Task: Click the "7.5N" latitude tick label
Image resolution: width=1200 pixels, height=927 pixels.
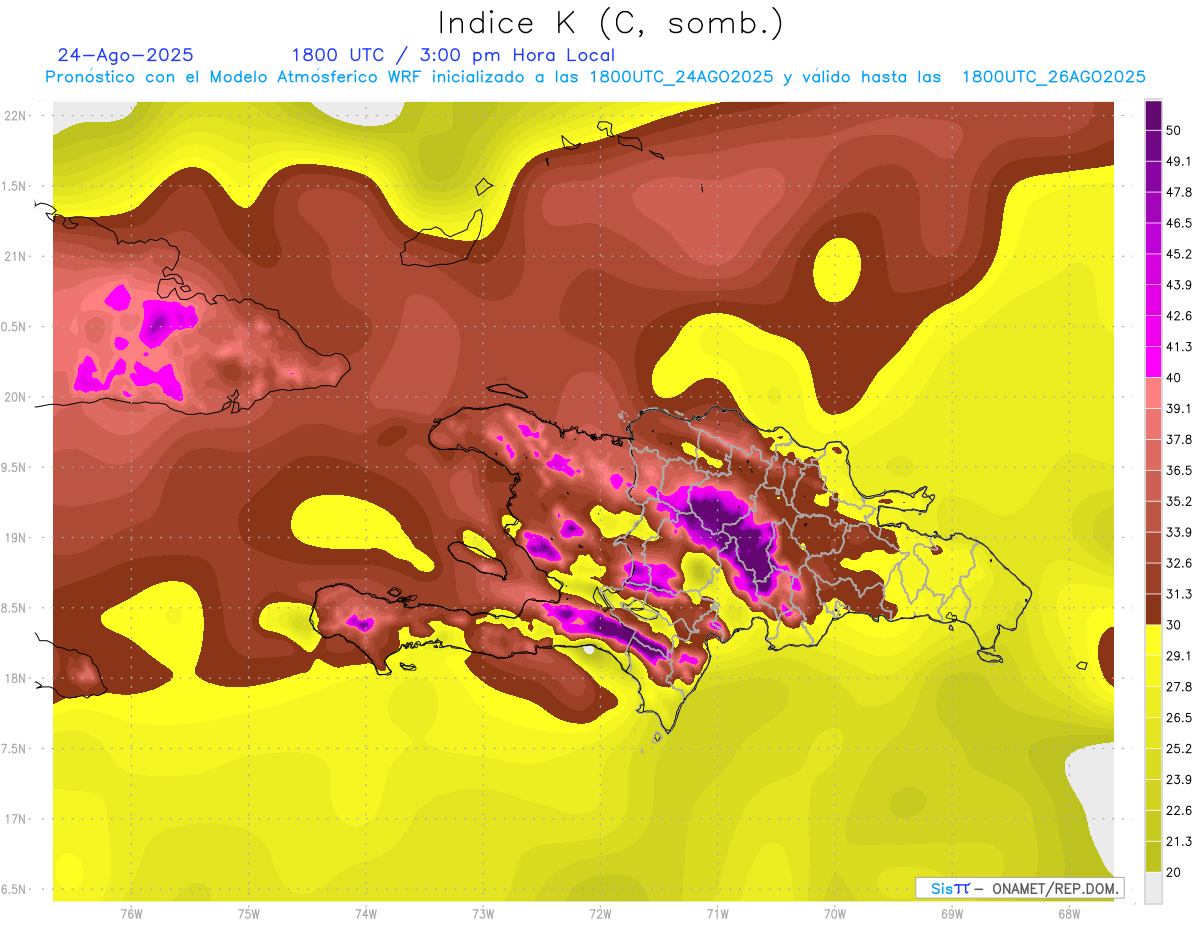Action: [15, 749]
